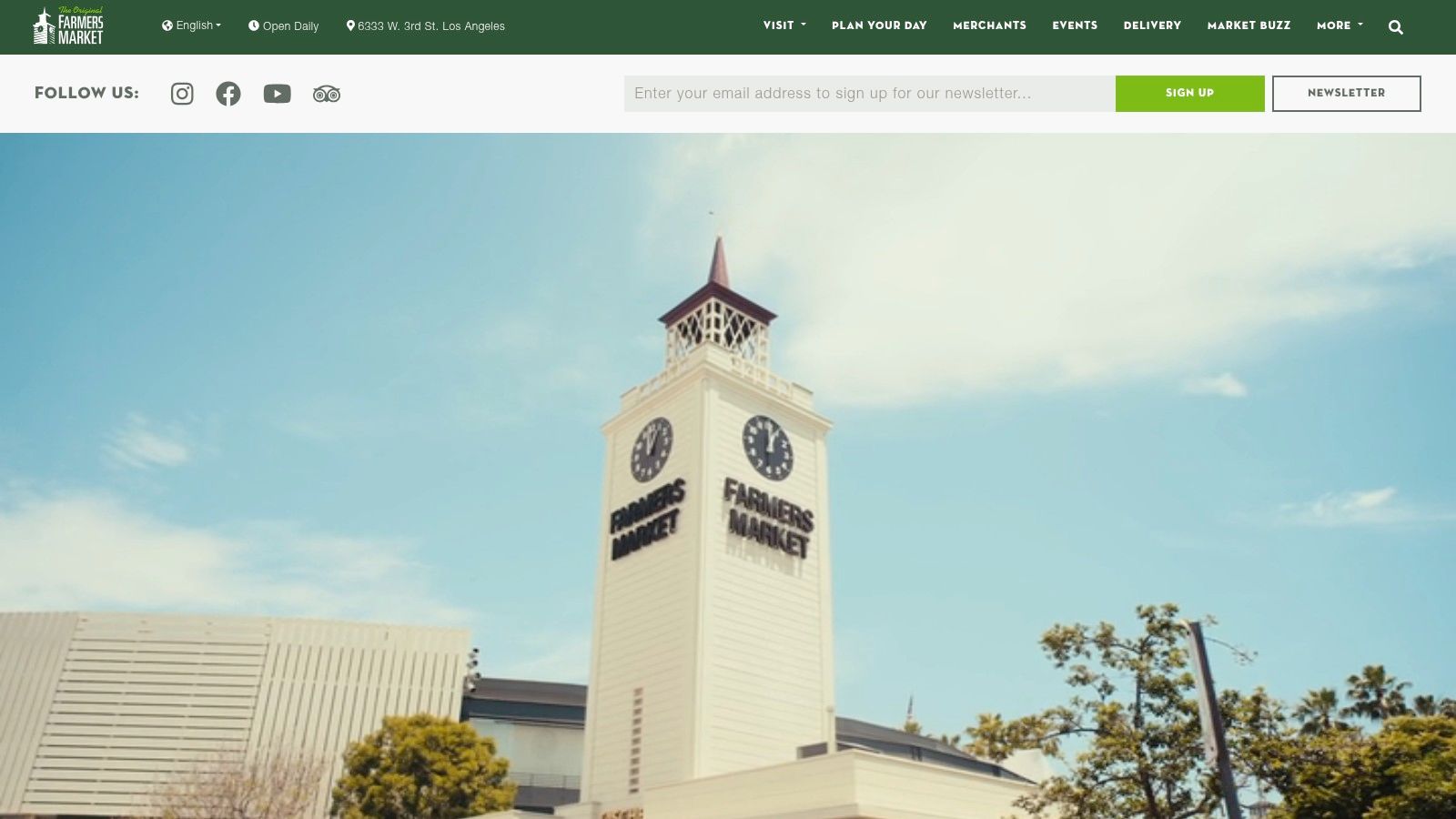This screenshot has width=1456, height=819.
Task: Click the green Sign Up button
Action: [1189, 94]
